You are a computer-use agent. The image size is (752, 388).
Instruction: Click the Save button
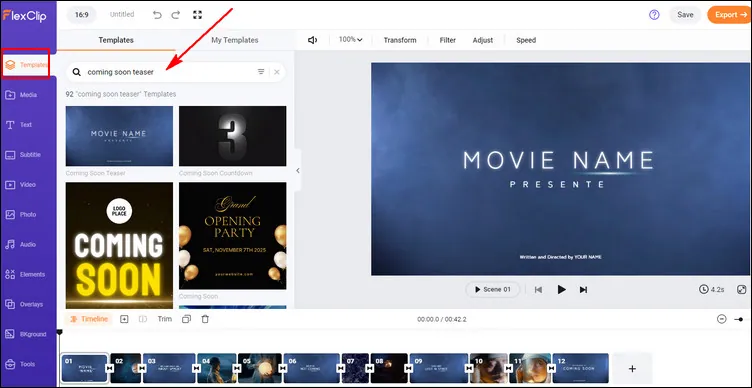(685, 15)
